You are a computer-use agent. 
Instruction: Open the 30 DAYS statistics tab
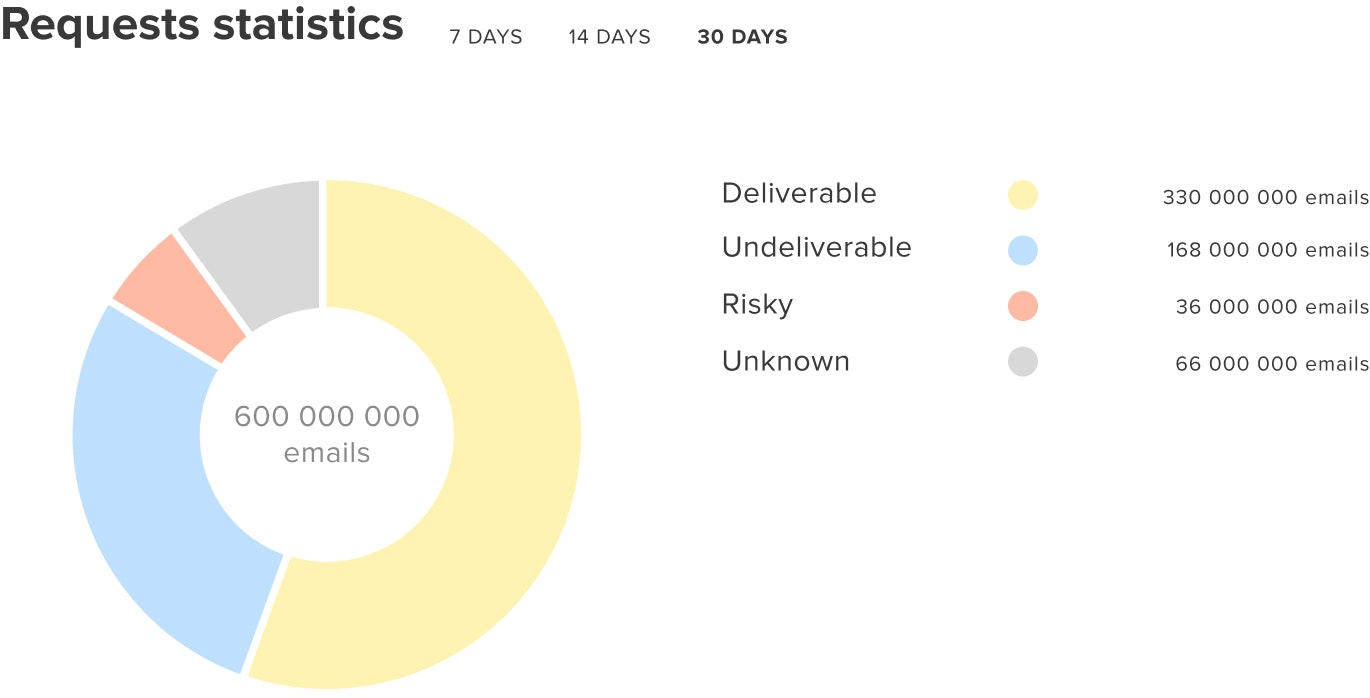[x=742, y=37]
